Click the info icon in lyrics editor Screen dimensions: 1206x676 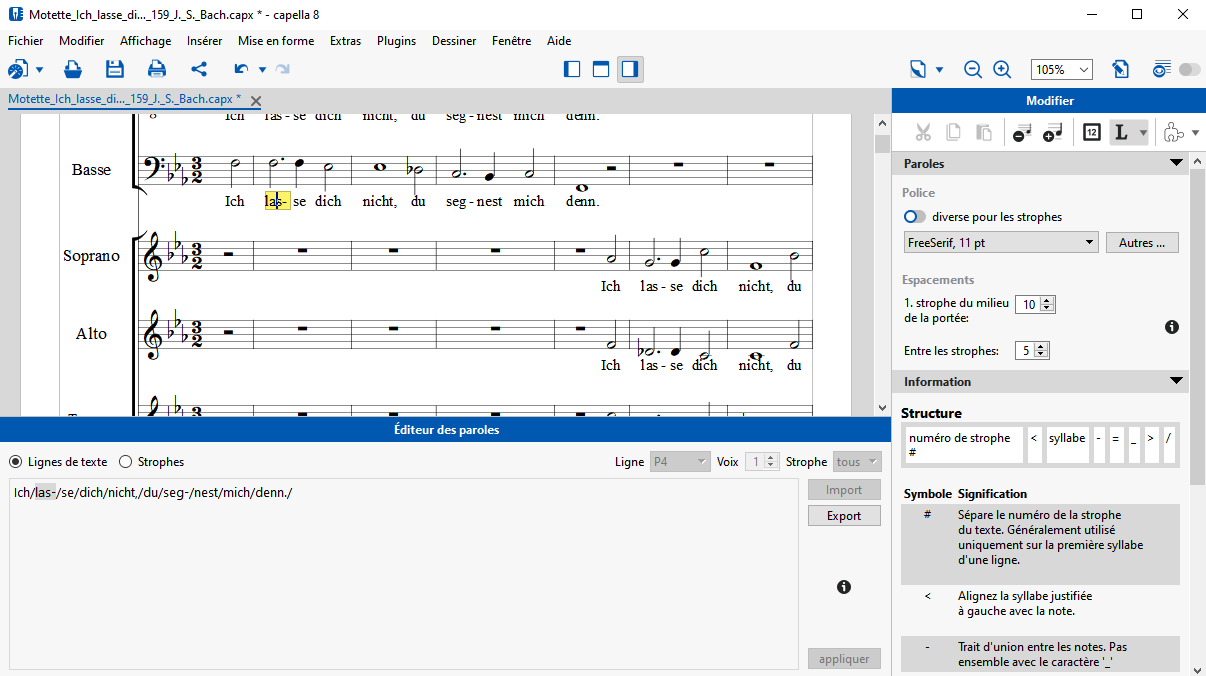[844, 587]
